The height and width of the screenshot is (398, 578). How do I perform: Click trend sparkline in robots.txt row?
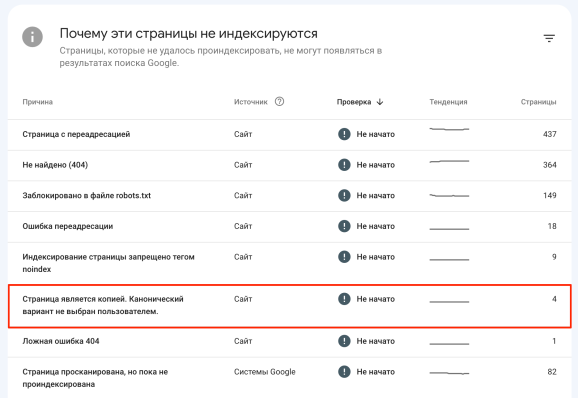[x=449, y=195]
